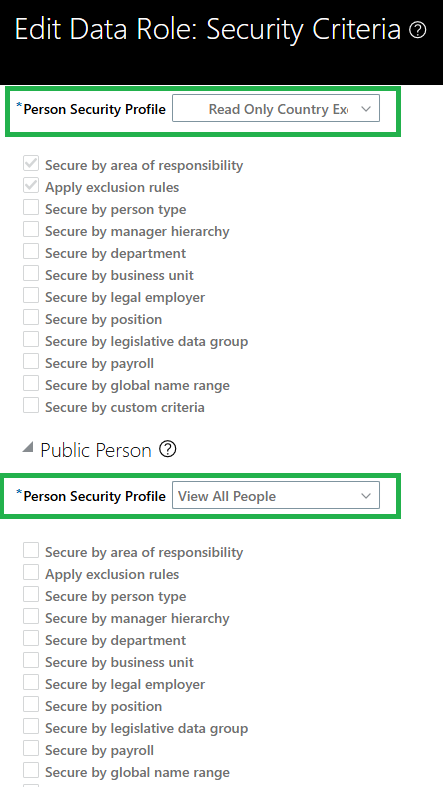Collapse the Public Person section triangle
This screenshot has width=443, height=787.
click(28, 448)
